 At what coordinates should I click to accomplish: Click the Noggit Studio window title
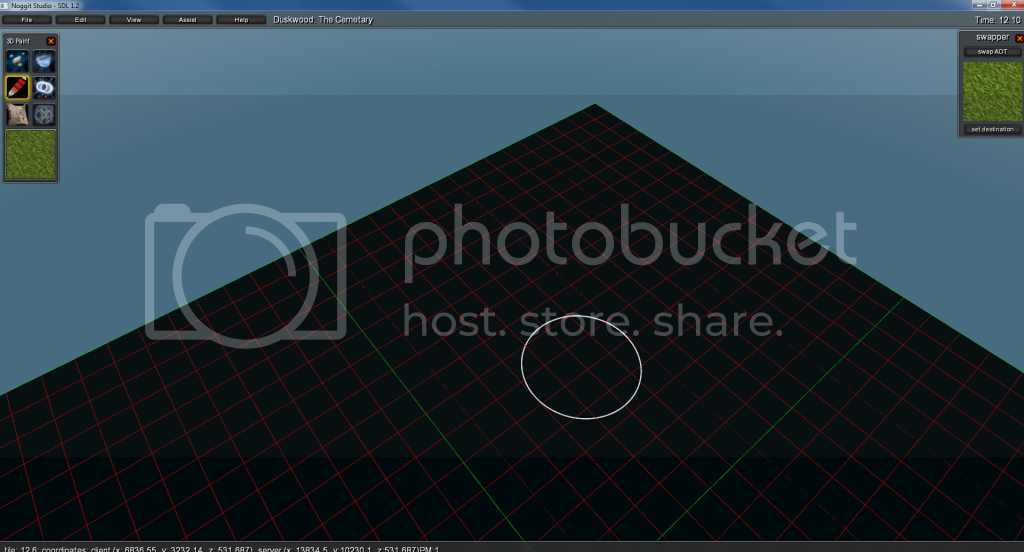[44, 5]
